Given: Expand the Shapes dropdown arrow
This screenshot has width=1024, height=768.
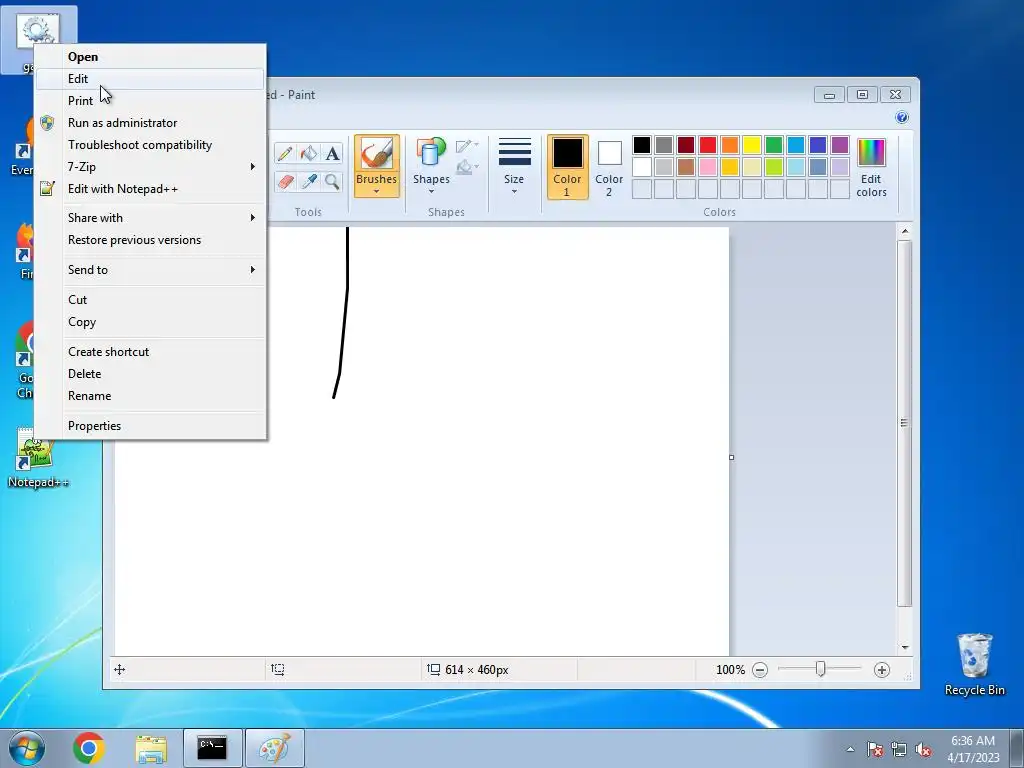Looking at the screenshot, I should [431, 191].
